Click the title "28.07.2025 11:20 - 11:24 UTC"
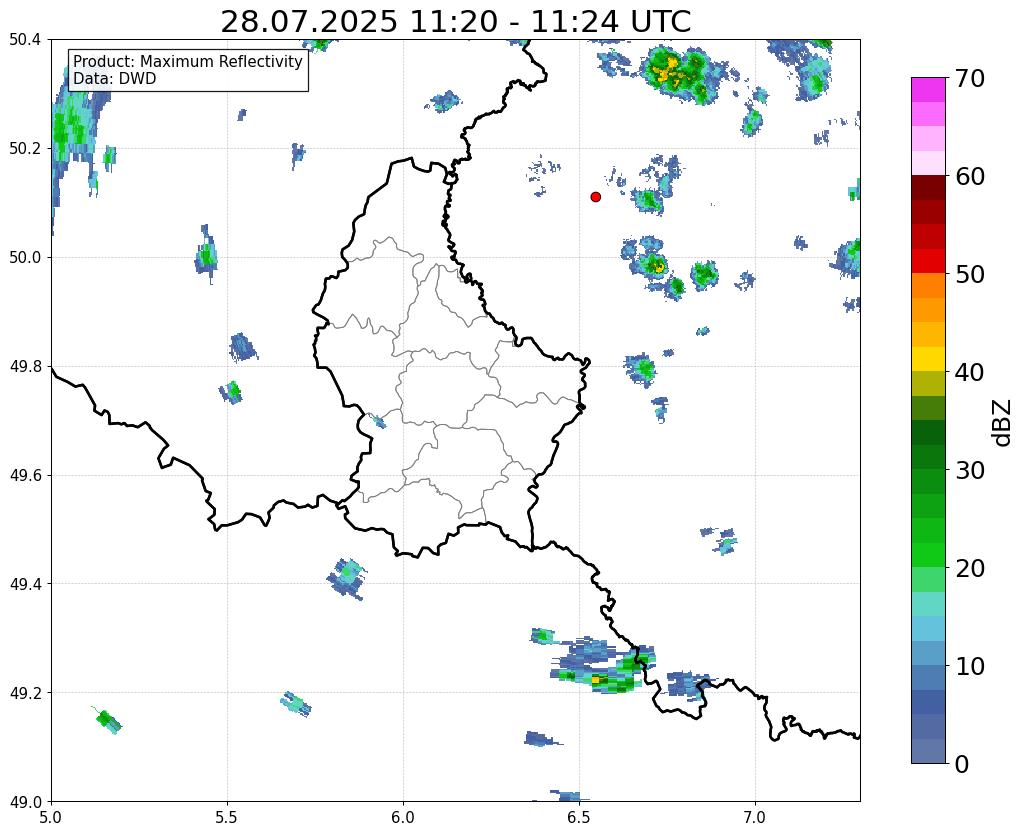The height and width of the screenshot is (834, 1023). [x=455, y=22]
